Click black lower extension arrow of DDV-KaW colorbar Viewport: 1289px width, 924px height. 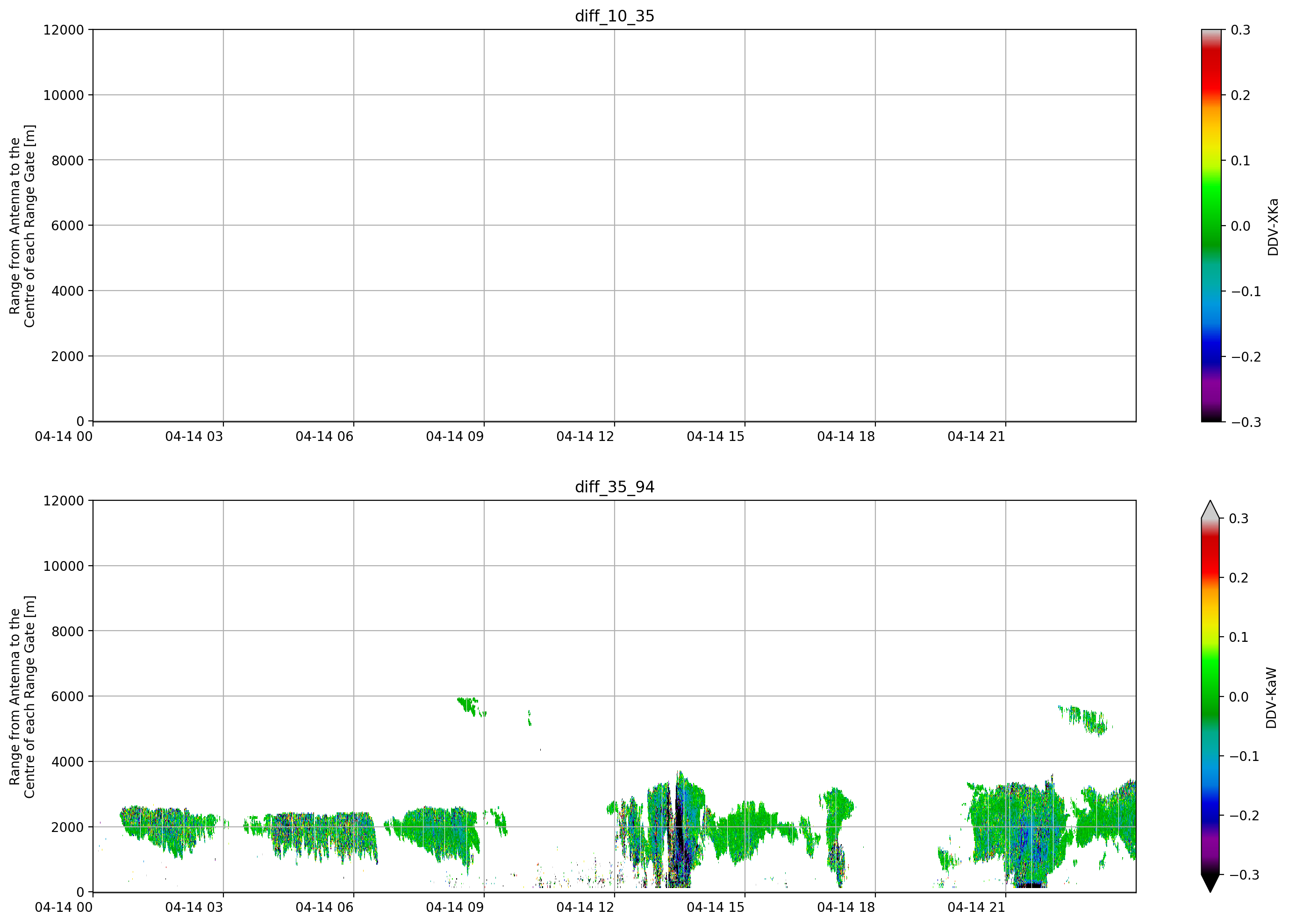[1210, 883]
